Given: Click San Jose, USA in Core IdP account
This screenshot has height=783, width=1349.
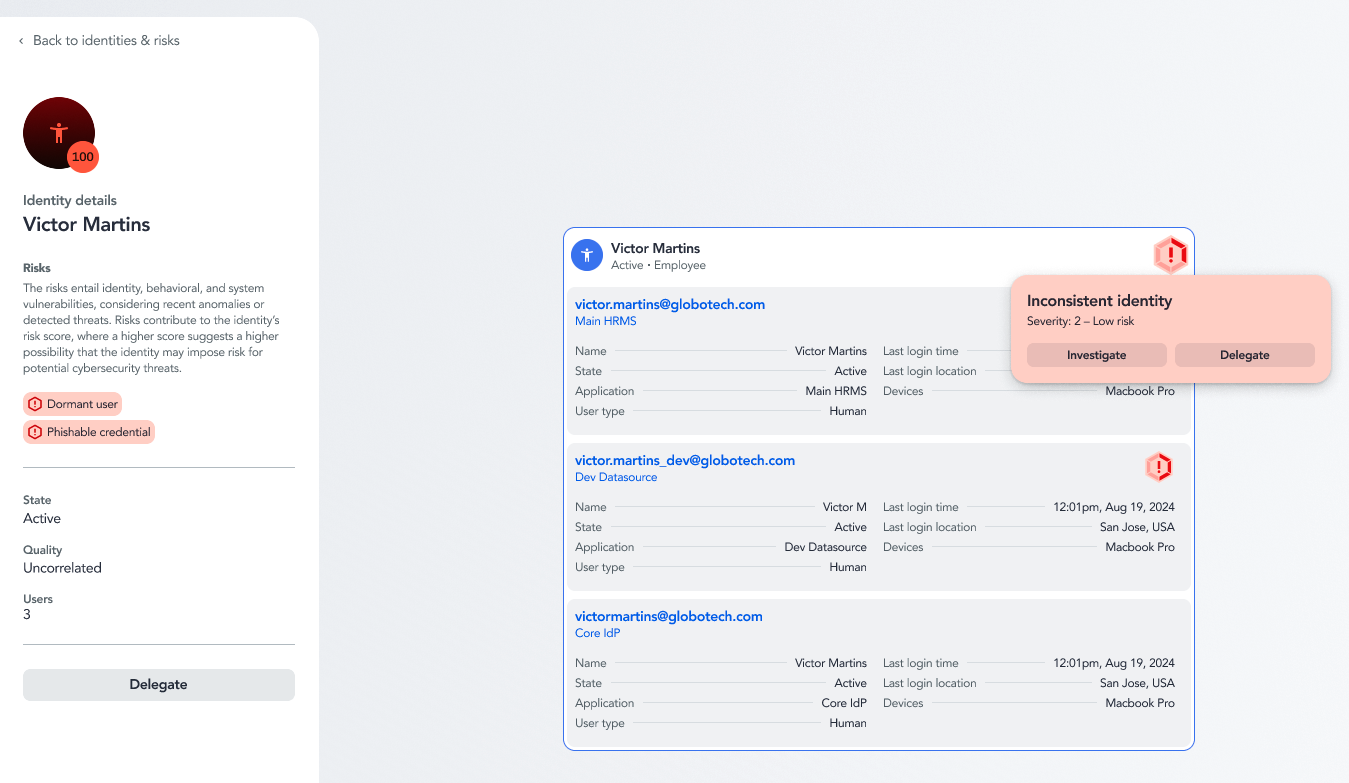Looking at the screenshot, I should (x=1137, y=683).
